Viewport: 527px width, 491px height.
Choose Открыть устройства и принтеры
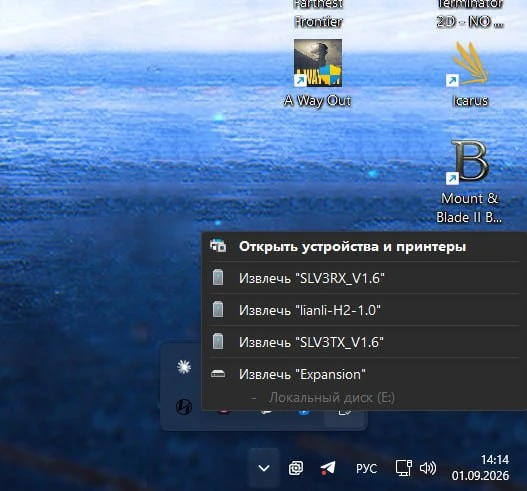click(x=364, y=246)
